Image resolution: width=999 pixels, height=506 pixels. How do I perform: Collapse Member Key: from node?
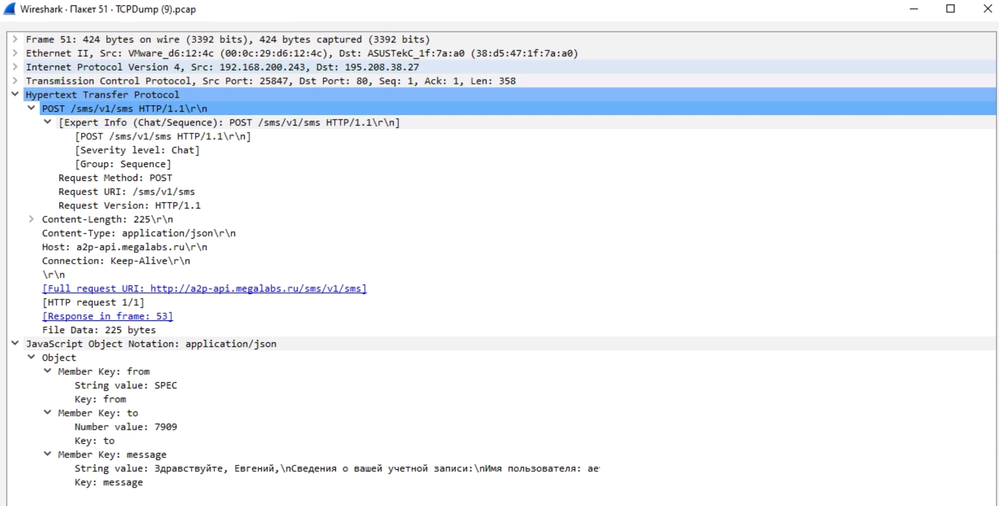click(47, 372)
